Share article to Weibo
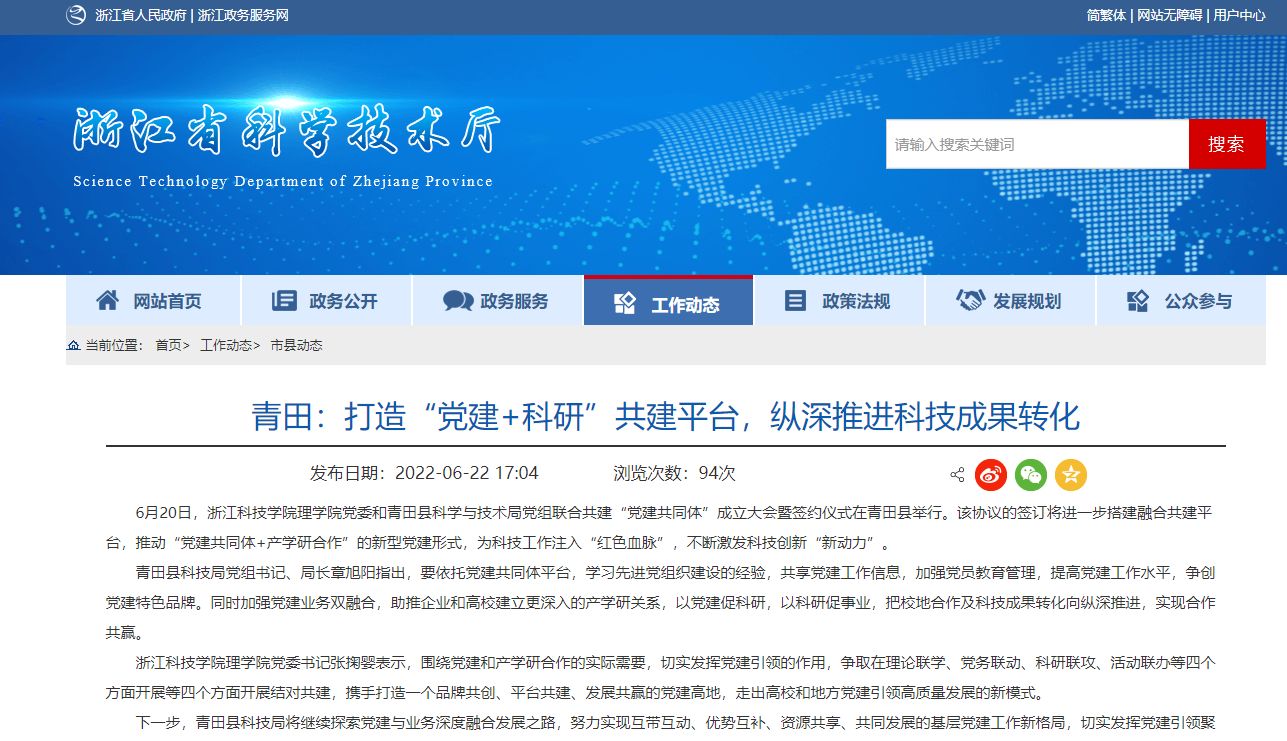Image resolution: width=1287 pixels, height=741 pixels. [991, 475]
